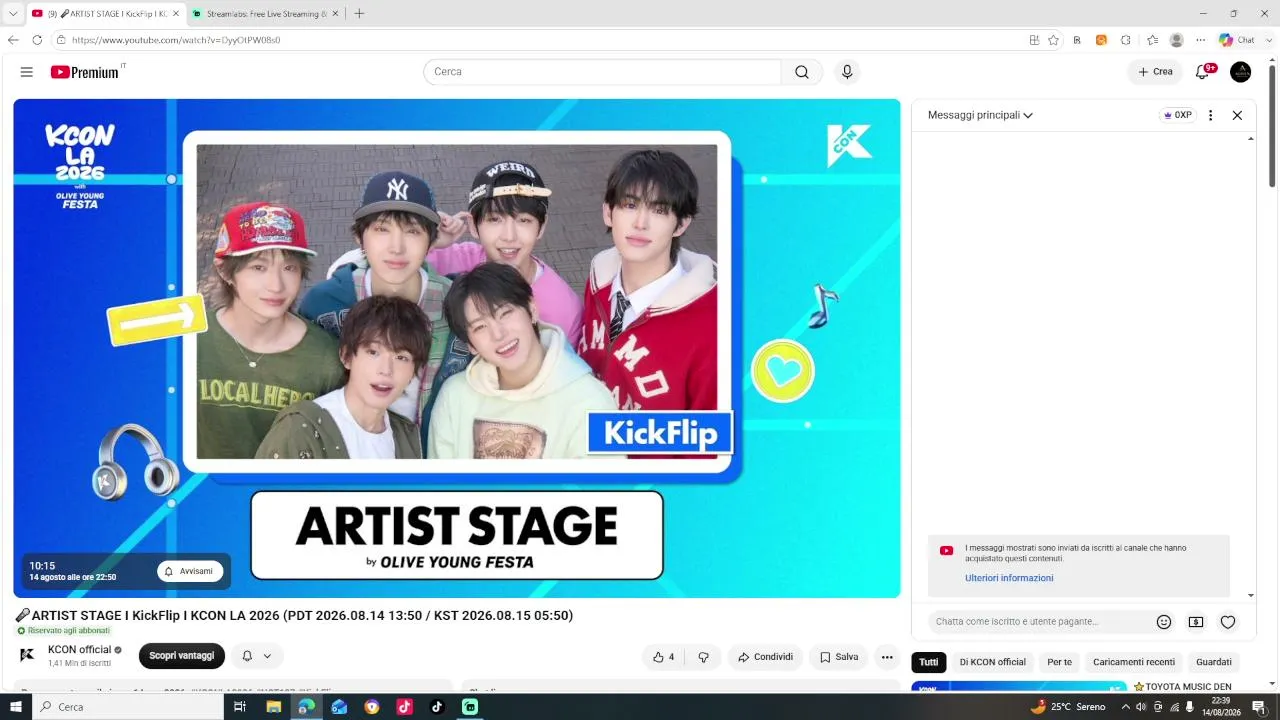The width and height of the screenshot is (1280, 720).
Task: Save the video with Salva
Action: pos(838,657)
